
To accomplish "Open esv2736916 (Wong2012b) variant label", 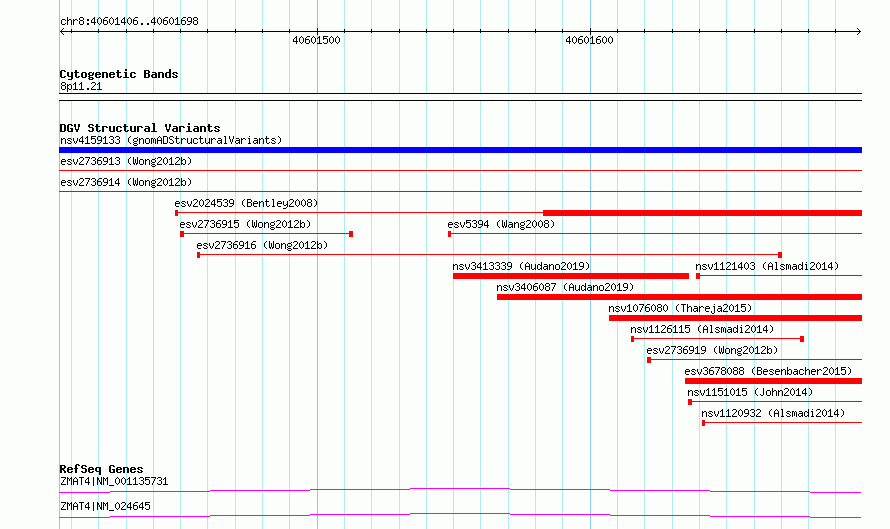I will 262,245.
